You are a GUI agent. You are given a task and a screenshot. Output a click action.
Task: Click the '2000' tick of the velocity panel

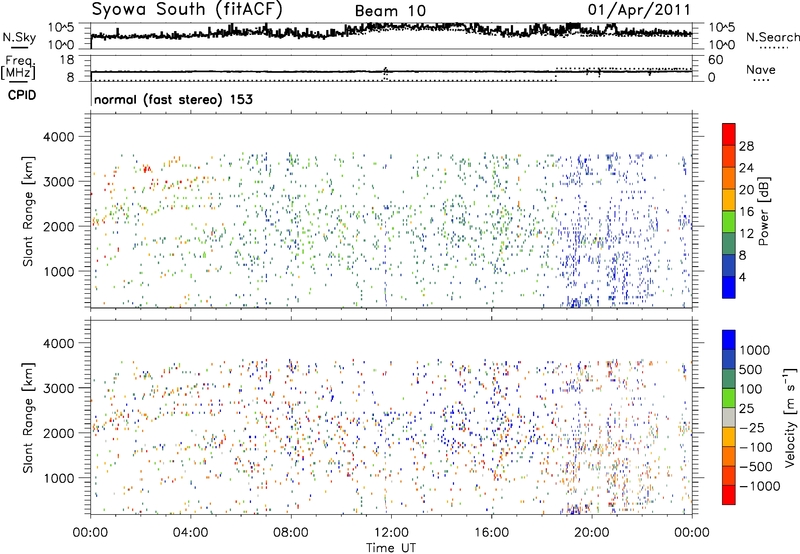click(59, 433)
